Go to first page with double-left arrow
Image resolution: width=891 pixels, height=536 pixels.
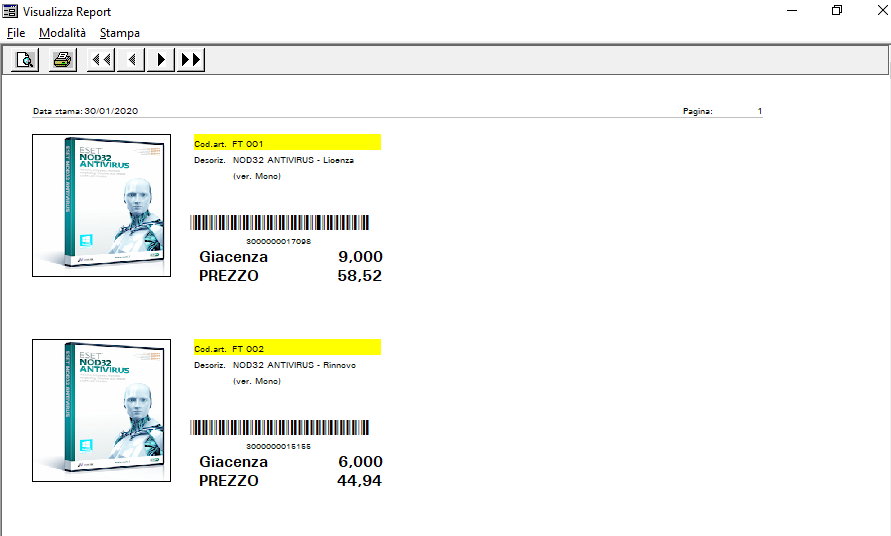101,60
